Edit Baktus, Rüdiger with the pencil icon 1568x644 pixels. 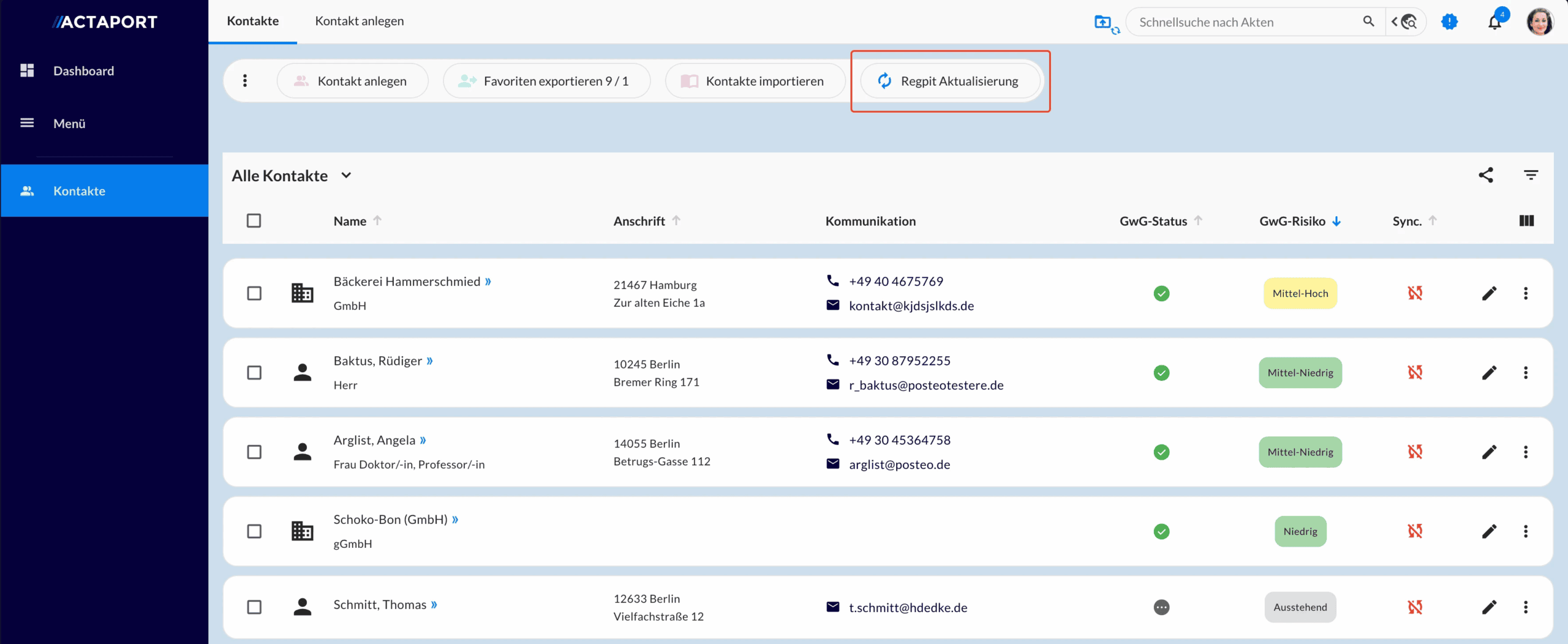point(1490,372)
